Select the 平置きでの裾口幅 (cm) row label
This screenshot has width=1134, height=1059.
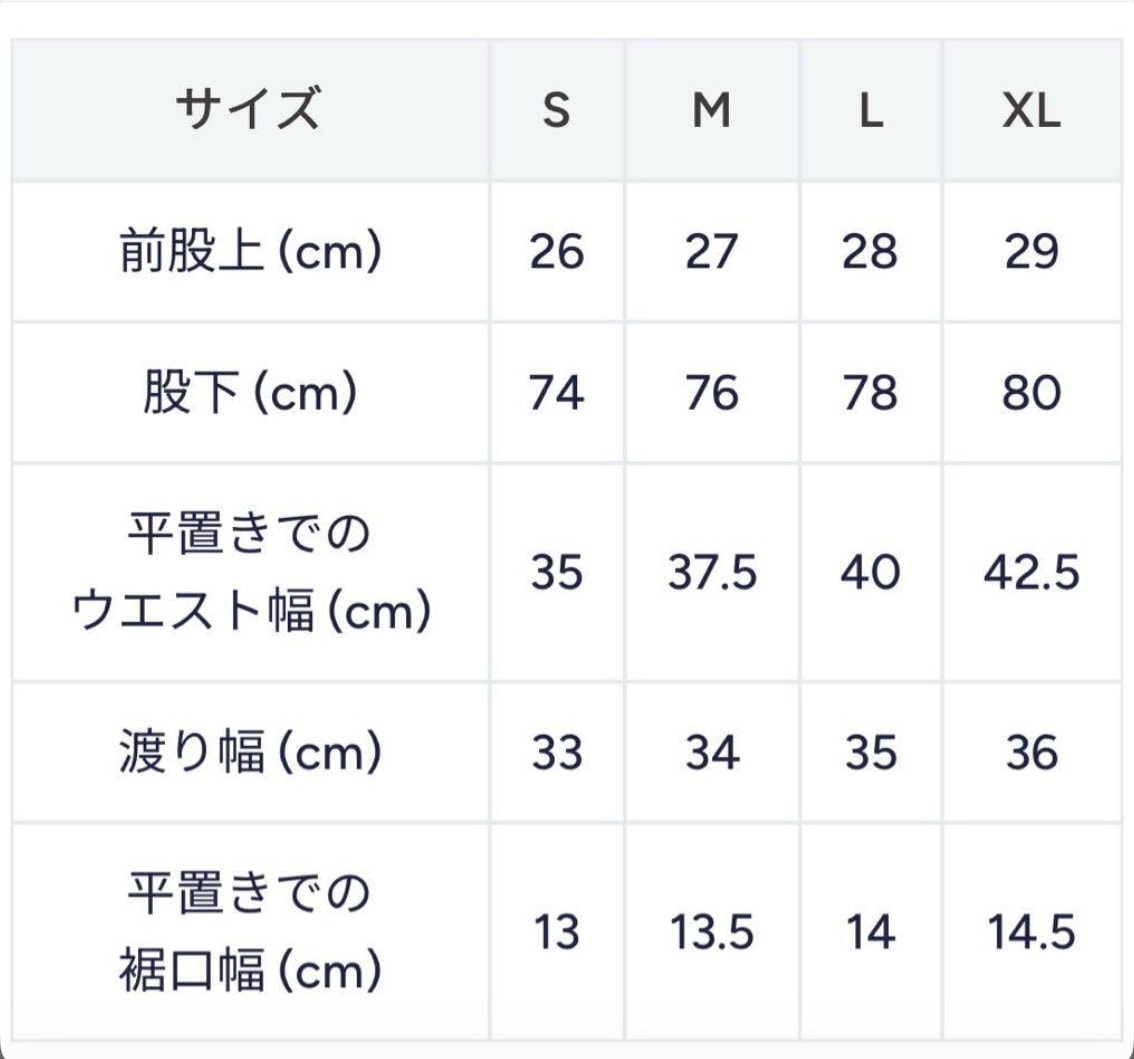[250, 932]
